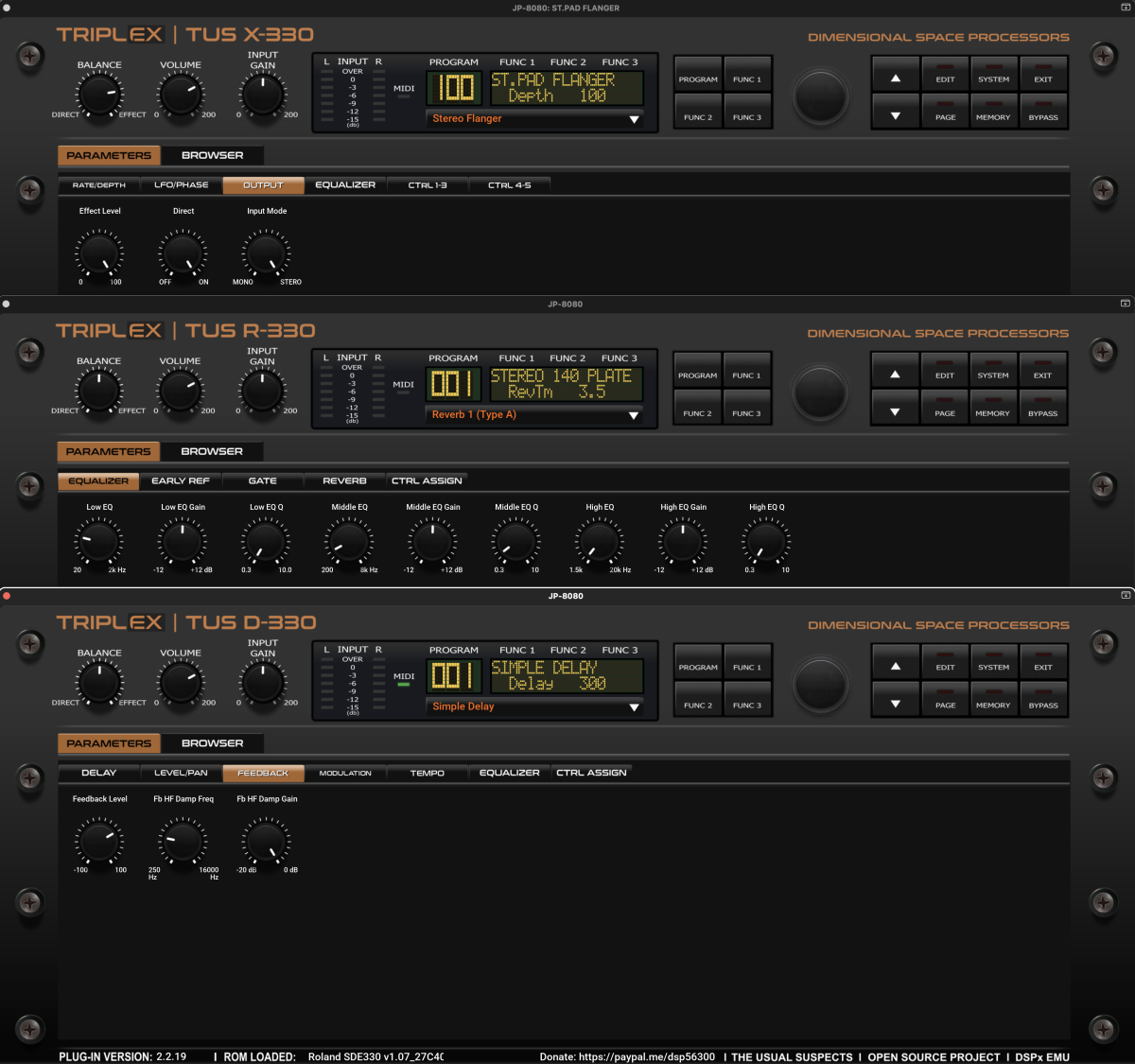Click the up arrow button in X-330
The image size is (1135, 1064).
click(895, 78)
